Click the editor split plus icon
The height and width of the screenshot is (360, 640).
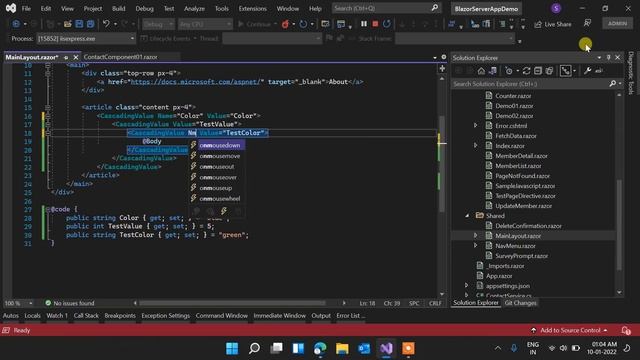(442, 69)
